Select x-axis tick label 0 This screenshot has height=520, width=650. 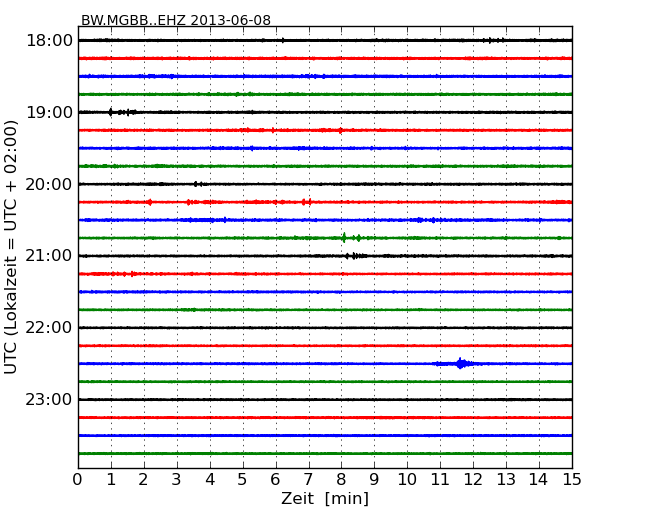coord(78,480)
